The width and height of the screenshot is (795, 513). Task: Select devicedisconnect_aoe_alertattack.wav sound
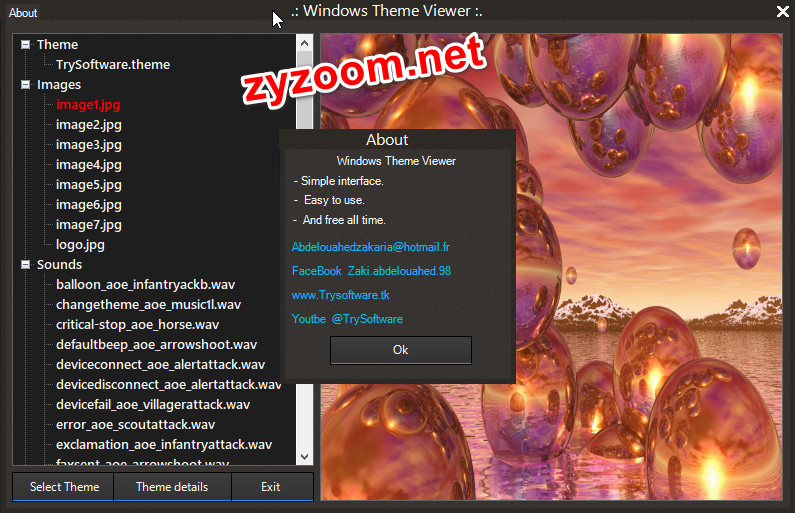(168, 385)
